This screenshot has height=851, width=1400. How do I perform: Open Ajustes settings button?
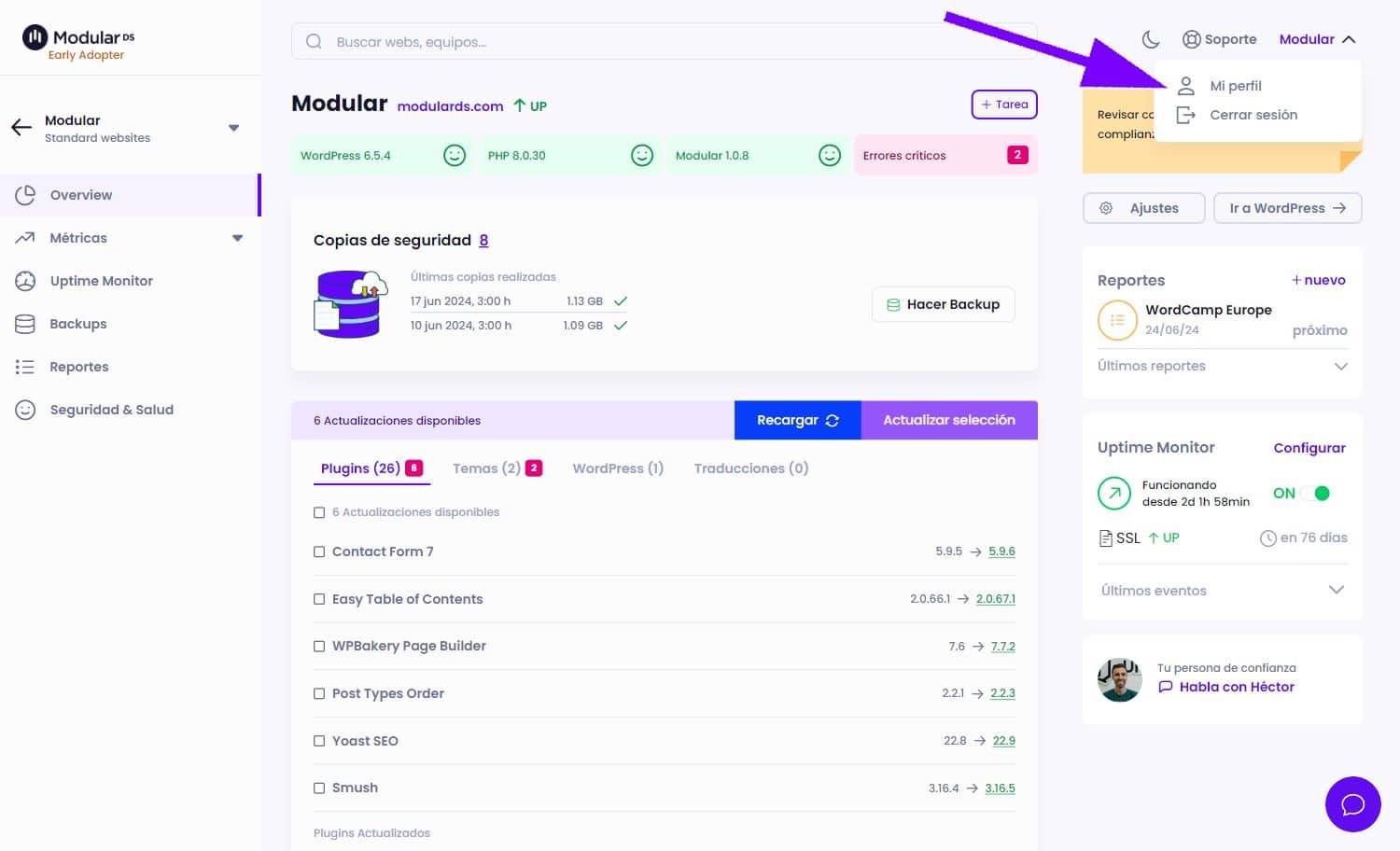click(x=1144, y=208)
